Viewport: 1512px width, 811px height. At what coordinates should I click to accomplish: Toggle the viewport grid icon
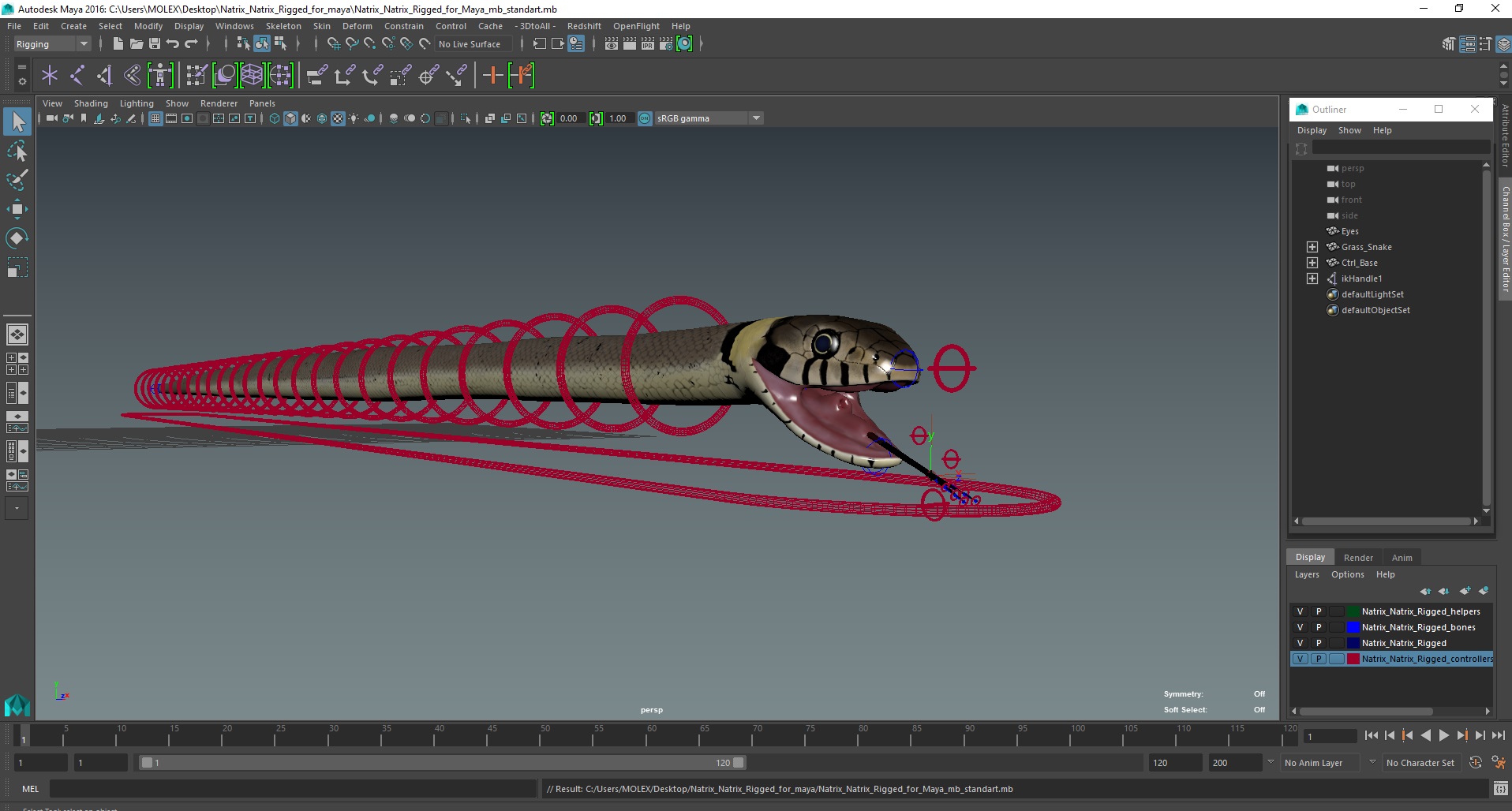pyautogui.click(x=155, y=118)
